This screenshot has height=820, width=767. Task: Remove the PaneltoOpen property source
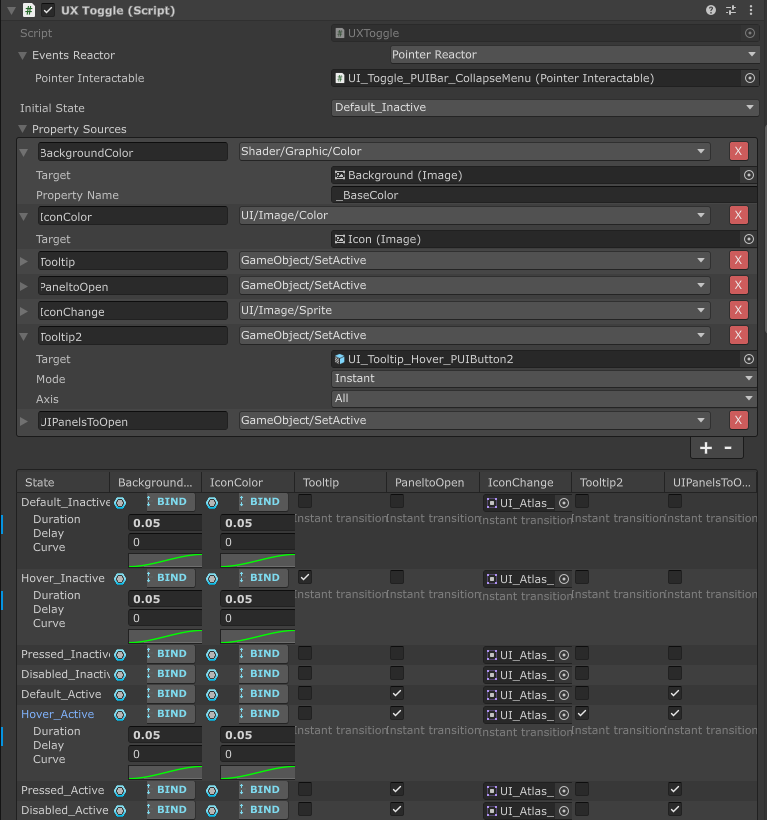click(x=738, y=285)
